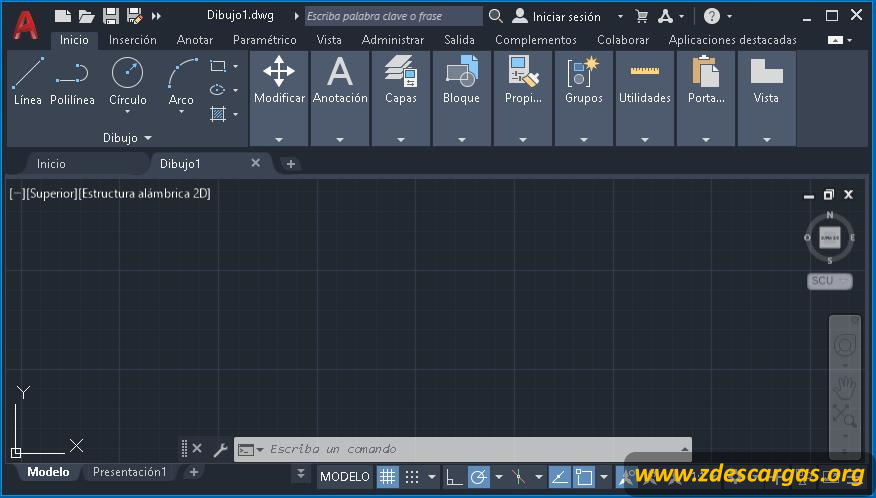
Task: Select the Hatch draw tool icon
Action: 218,114
